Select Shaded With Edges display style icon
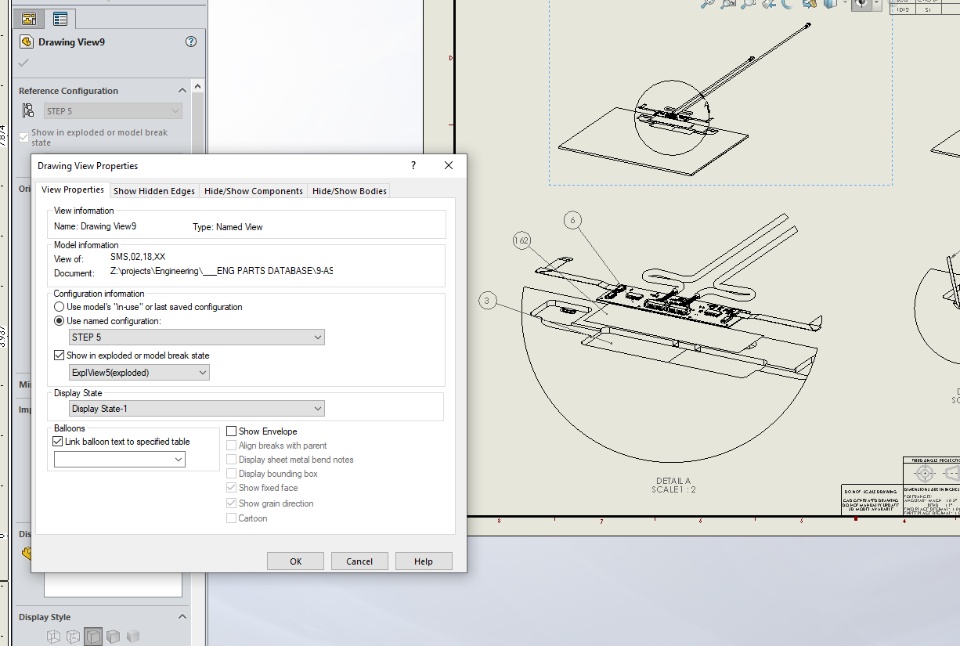The height and width of the screenshot is (646, 960). (x=113, y=637)
